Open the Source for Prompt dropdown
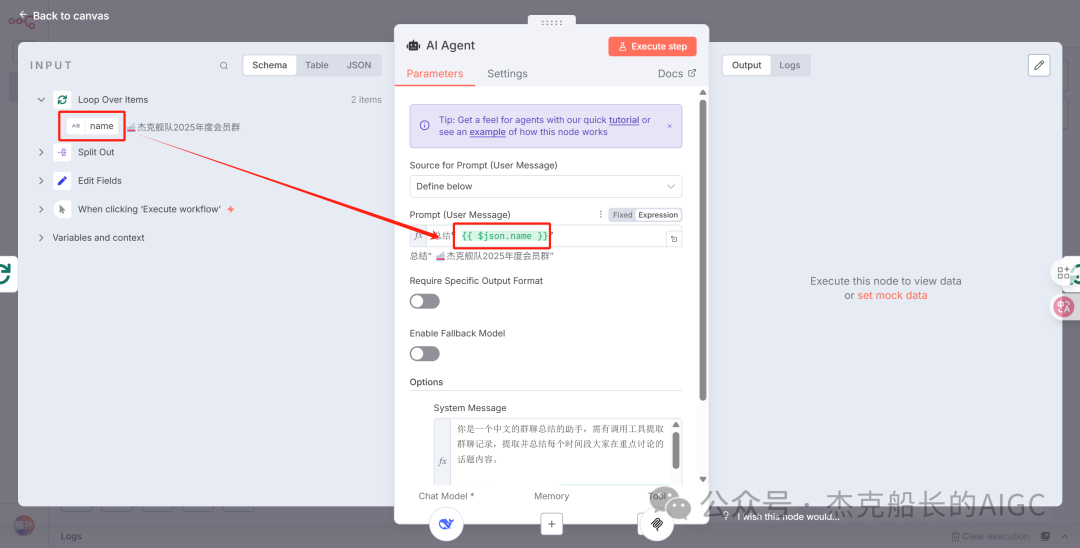 point(546,187)
